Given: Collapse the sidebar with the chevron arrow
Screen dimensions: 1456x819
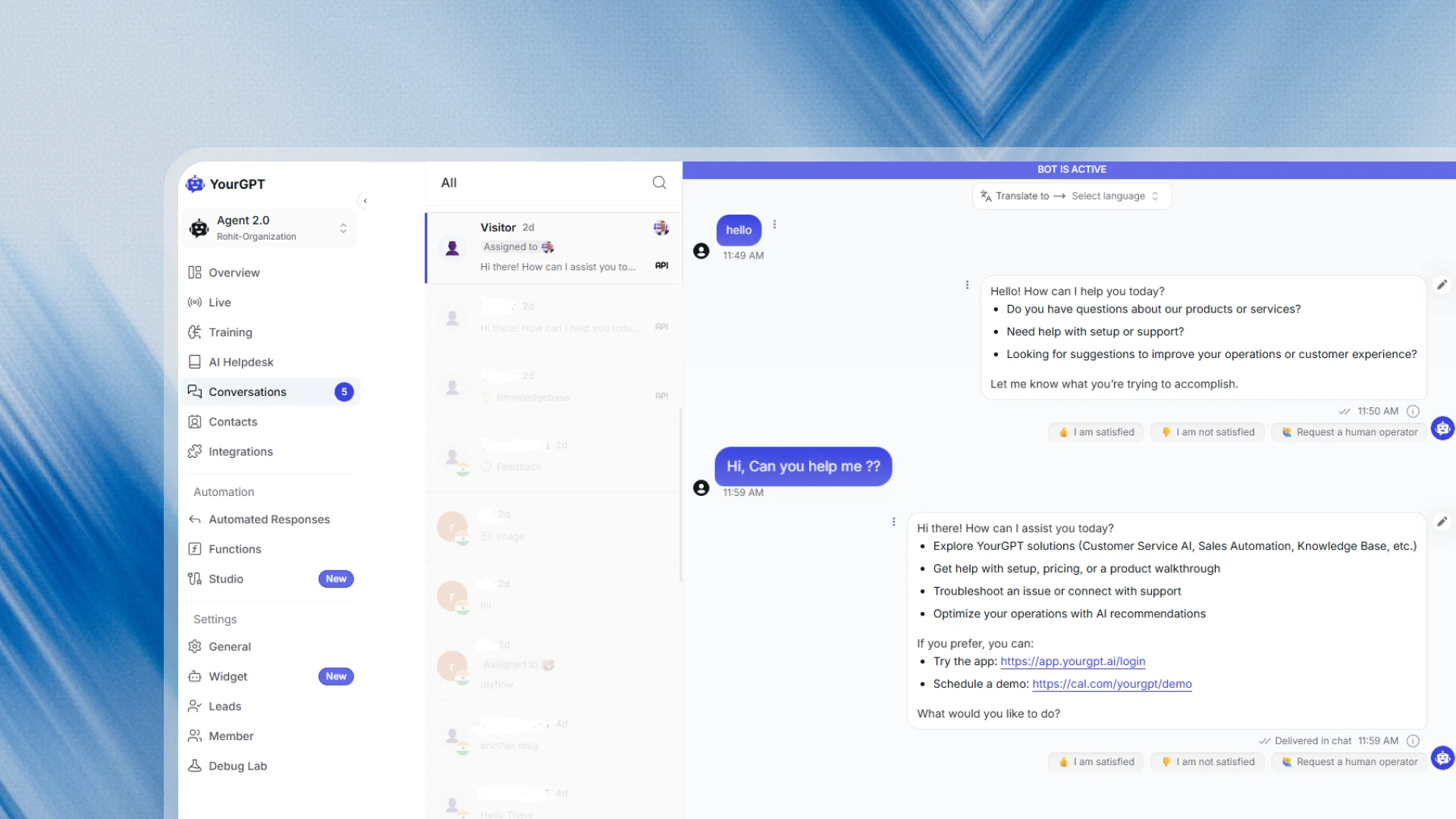Looking at the screenshot, I should click(365, 201).
